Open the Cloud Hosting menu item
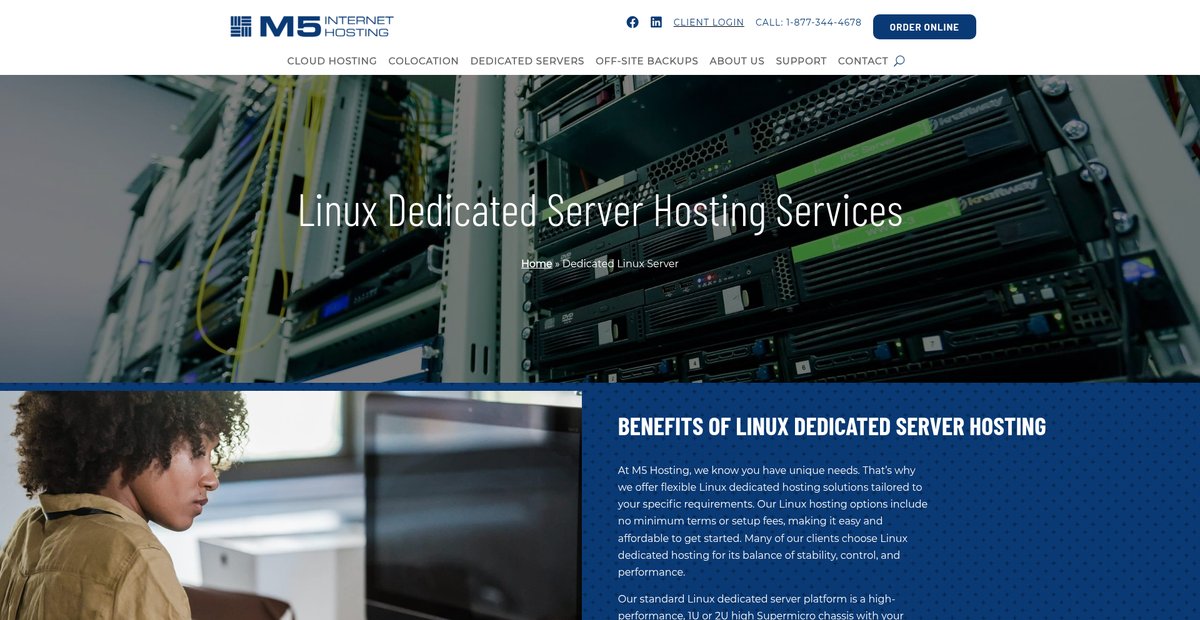Viewport: 1200px width, 620px height. point(332,61)
